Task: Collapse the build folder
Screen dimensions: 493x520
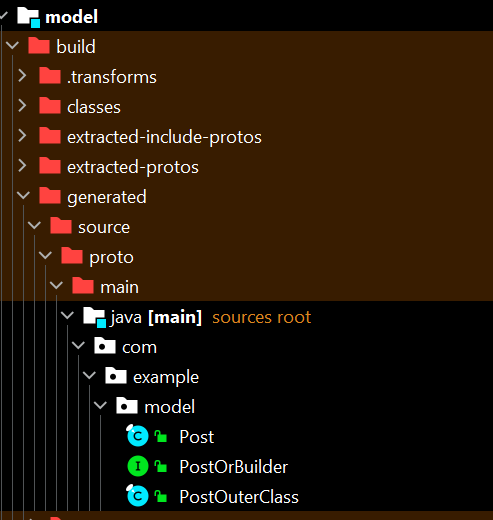Action: (12, 46)
